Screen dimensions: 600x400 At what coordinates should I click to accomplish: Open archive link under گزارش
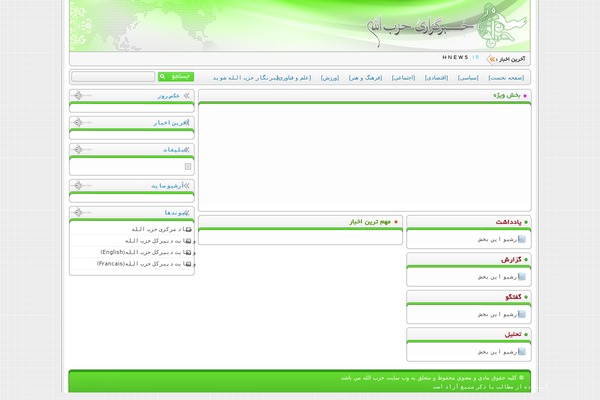point(497,277)
